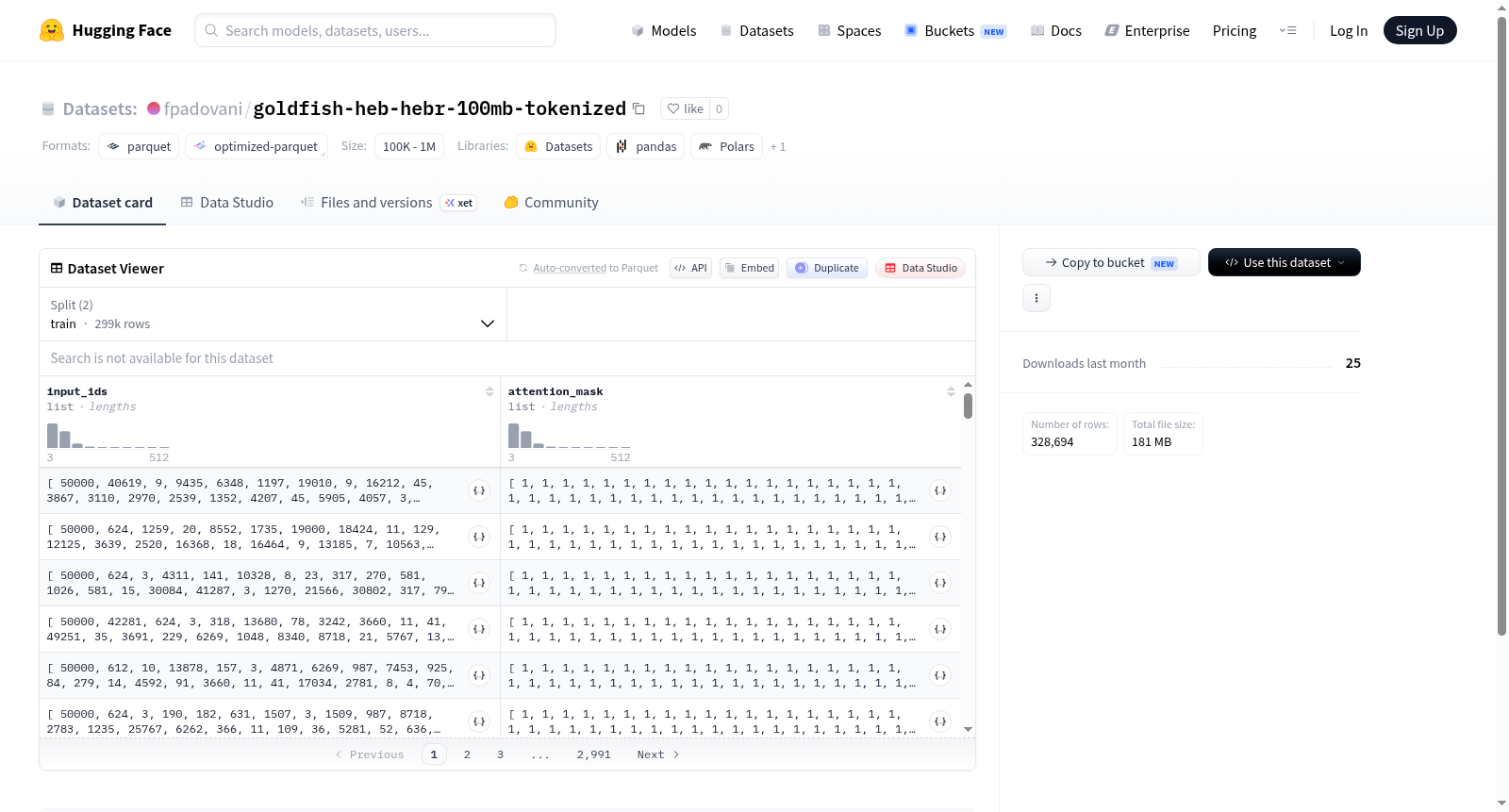Viewport: 1509px width, 812px height.
Task: Click the page vertical scrollbar
Action: pos(1502,325)
